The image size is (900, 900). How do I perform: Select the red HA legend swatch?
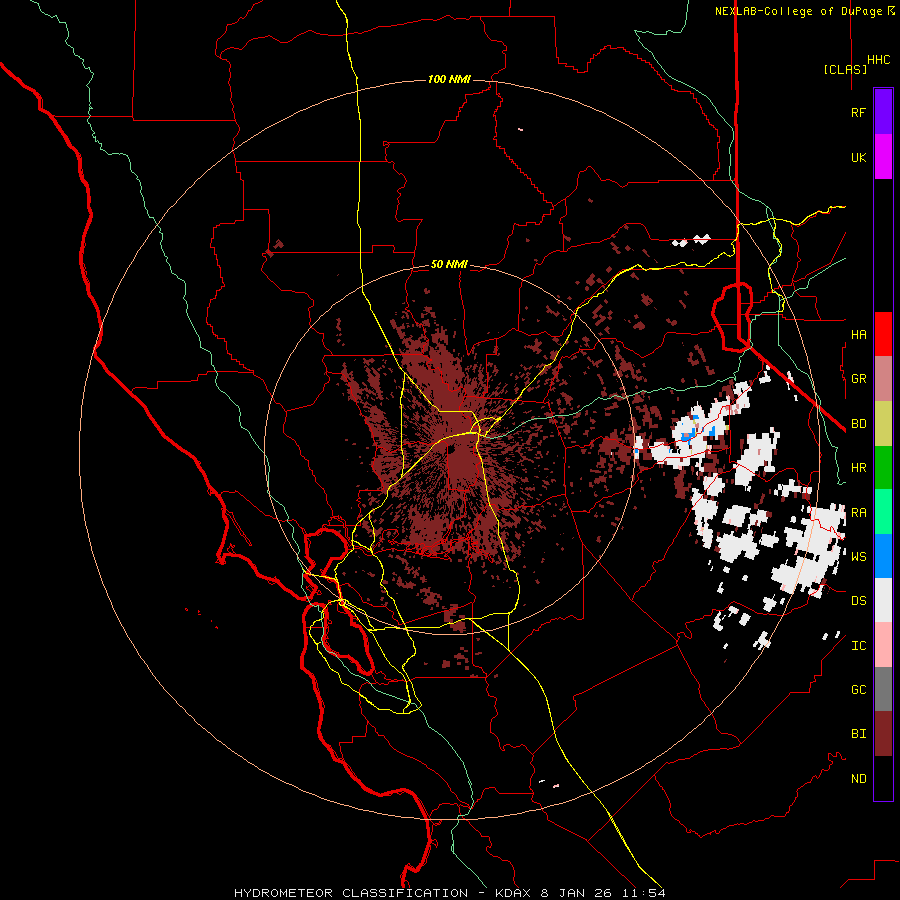[x=883, y=334]
